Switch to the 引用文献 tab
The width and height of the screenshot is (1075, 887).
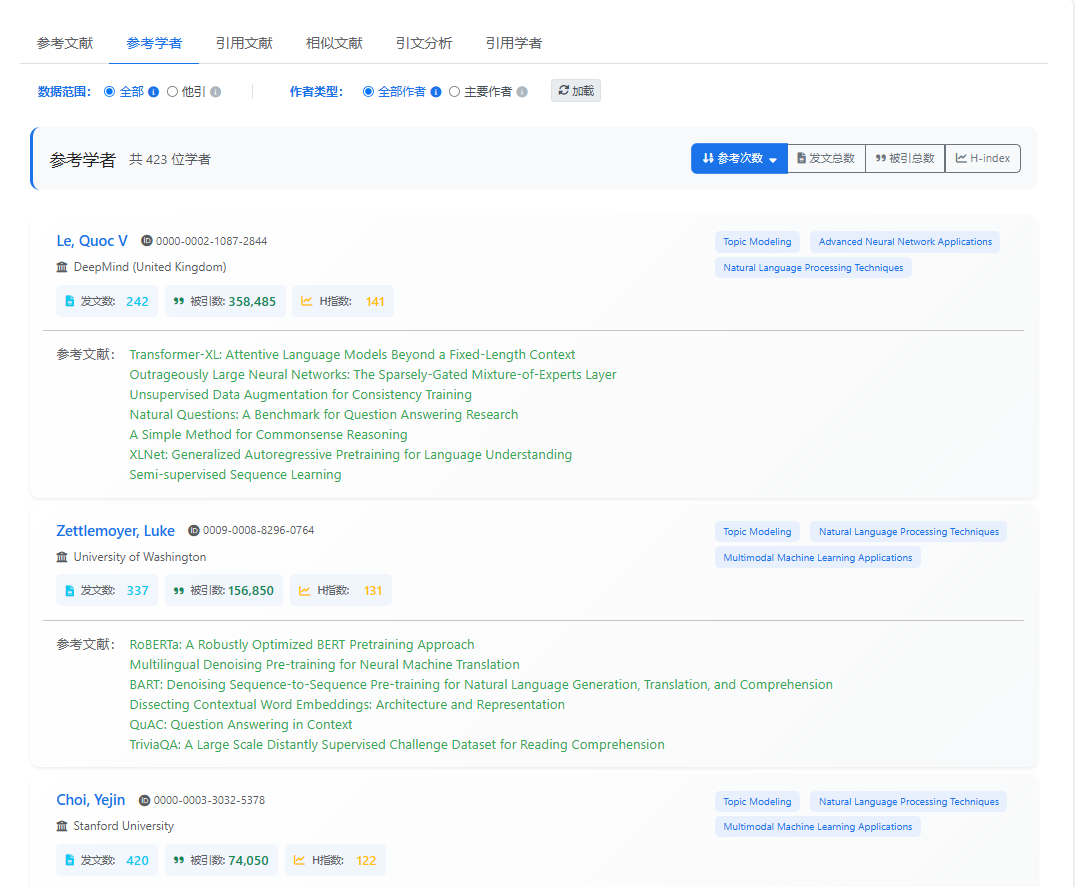[x=244, y=43]
